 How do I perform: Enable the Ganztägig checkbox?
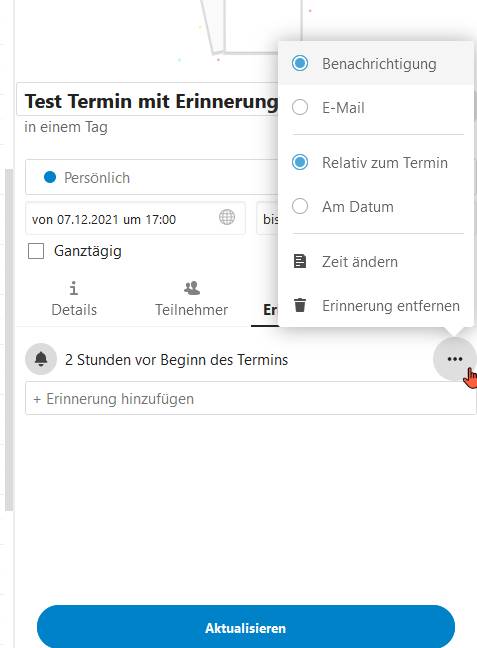36,251
